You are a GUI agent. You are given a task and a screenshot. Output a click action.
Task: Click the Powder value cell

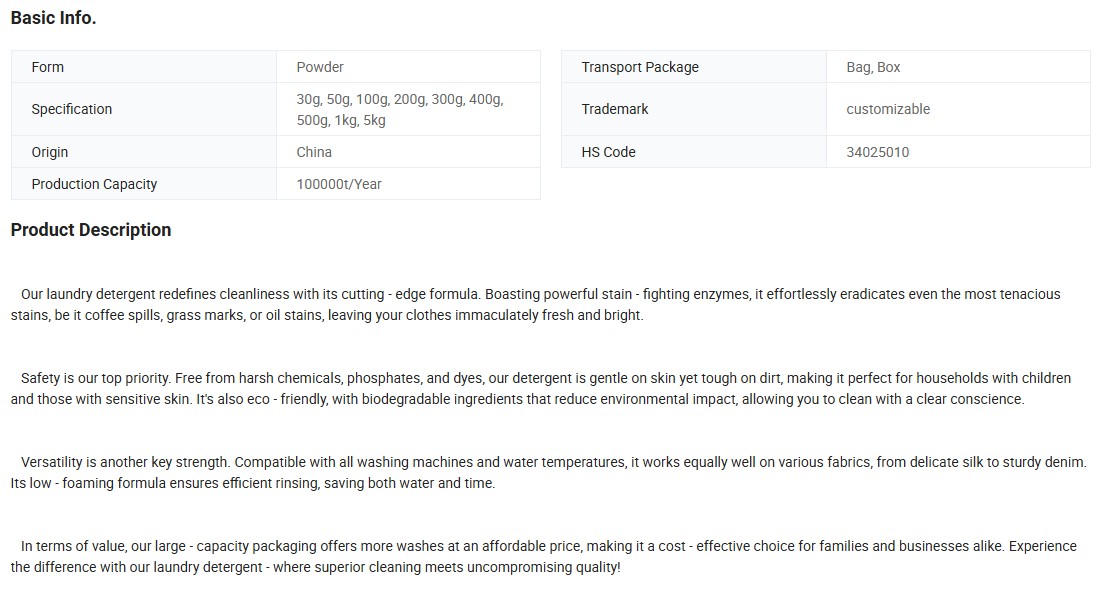[x=320, y=67]
